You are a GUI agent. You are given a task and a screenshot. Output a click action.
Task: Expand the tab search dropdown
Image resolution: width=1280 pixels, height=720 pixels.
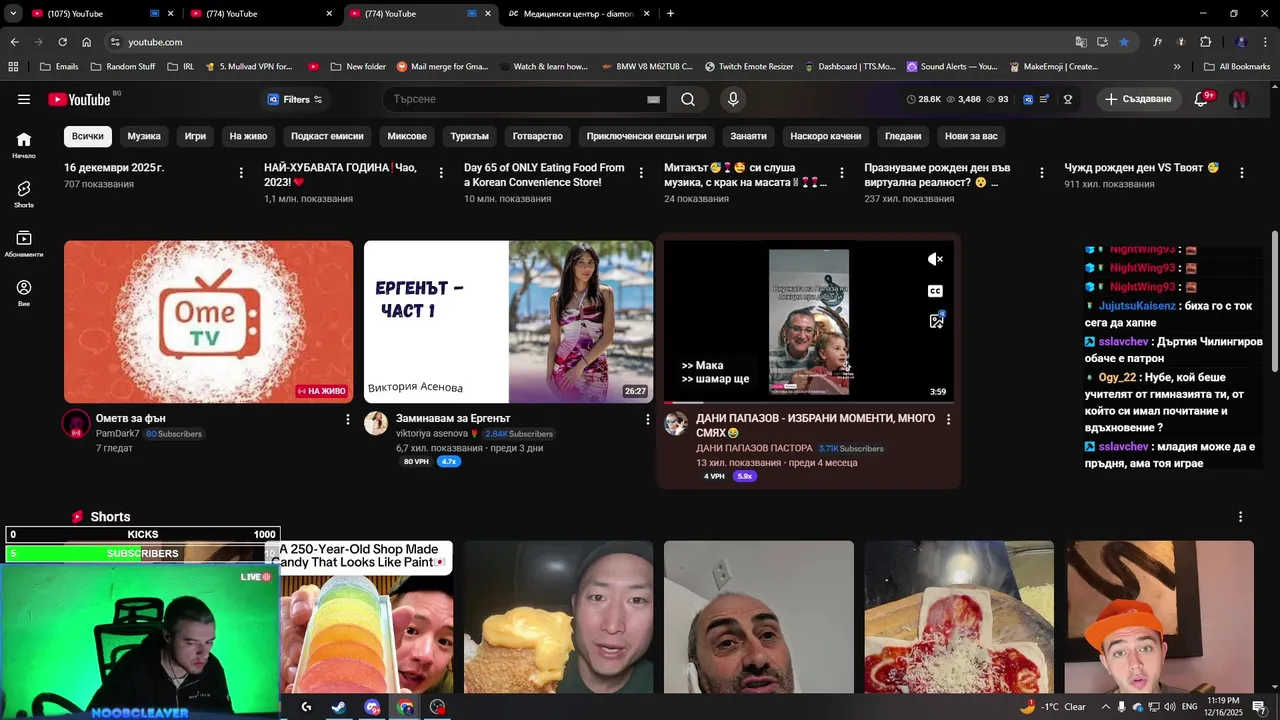(13, 14)
